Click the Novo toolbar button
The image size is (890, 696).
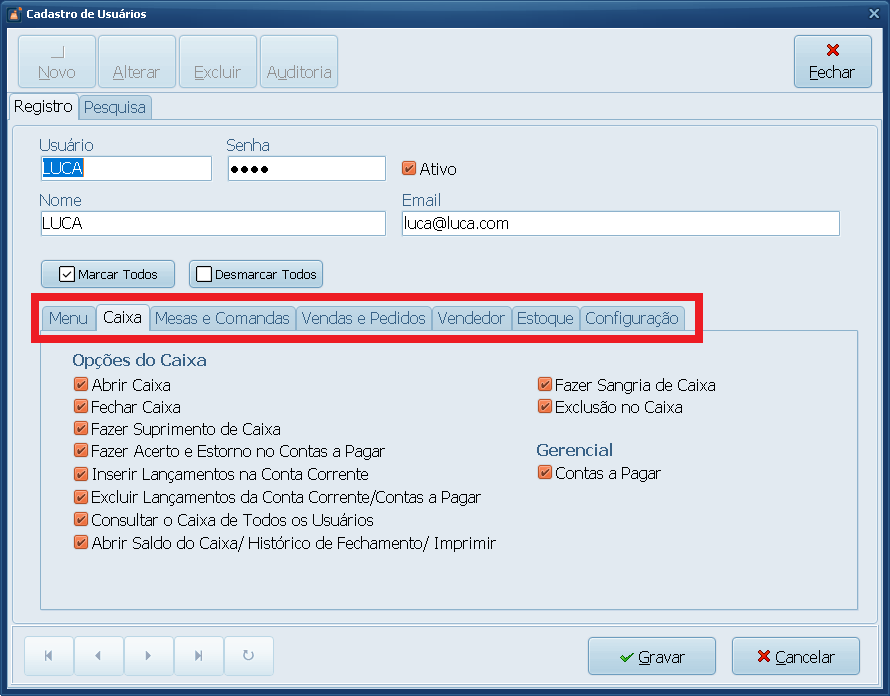point(57,62)
